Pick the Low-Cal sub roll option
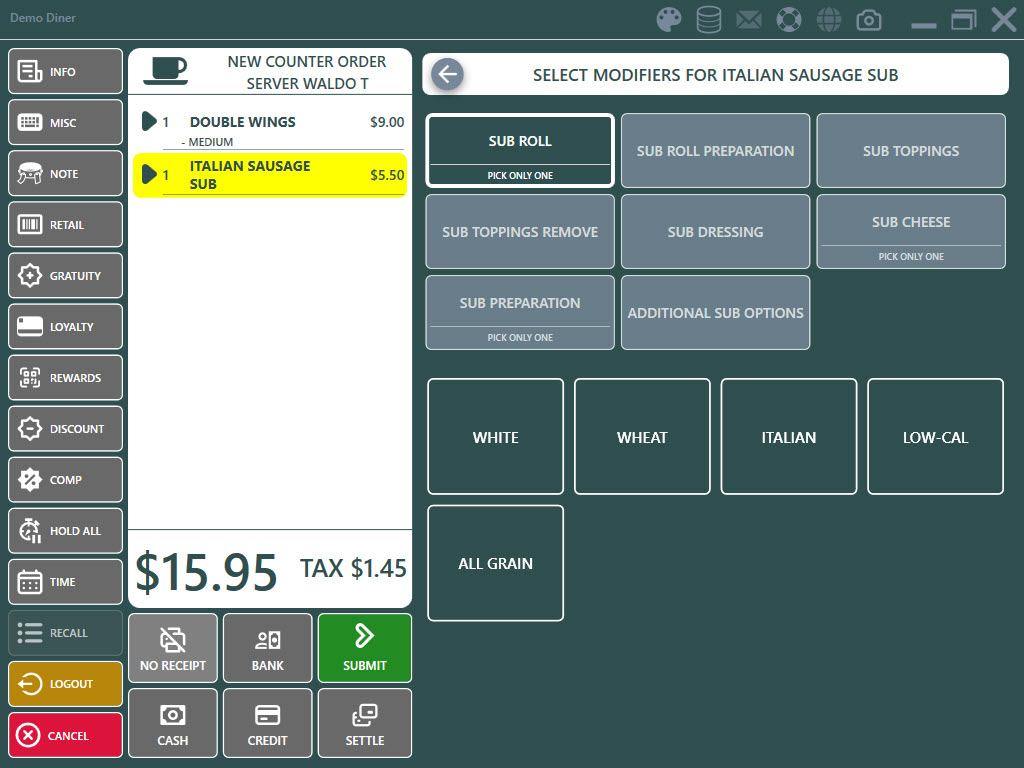1024x768 pixels. (935, 437)
